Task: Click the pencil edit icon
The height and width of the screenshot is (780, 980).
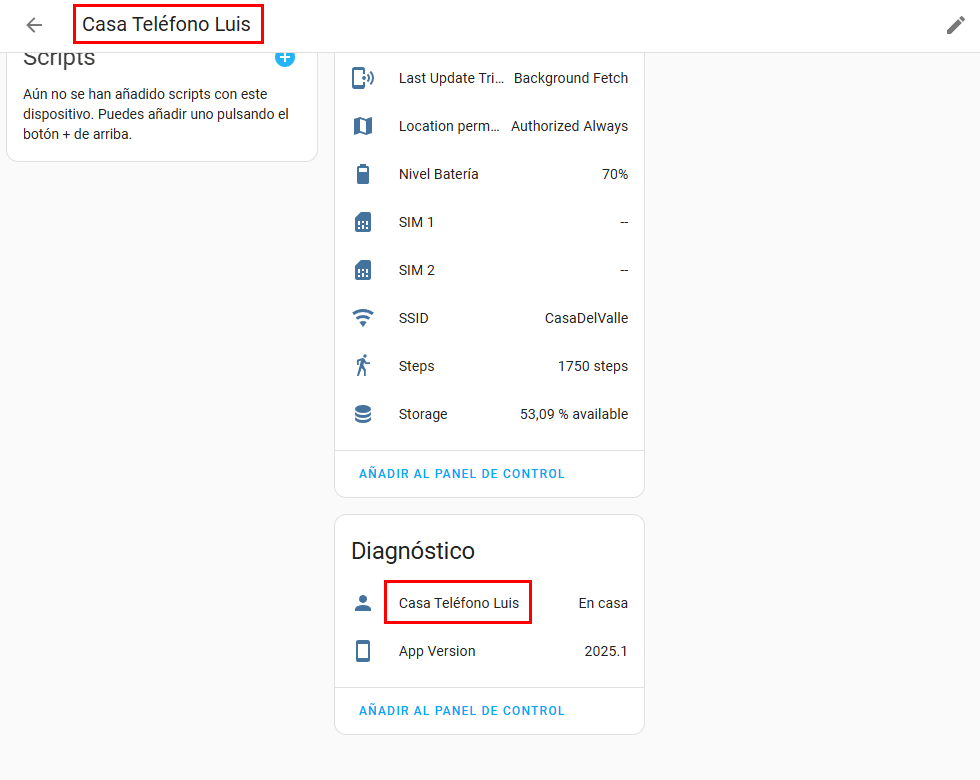Action: [955, 25]
